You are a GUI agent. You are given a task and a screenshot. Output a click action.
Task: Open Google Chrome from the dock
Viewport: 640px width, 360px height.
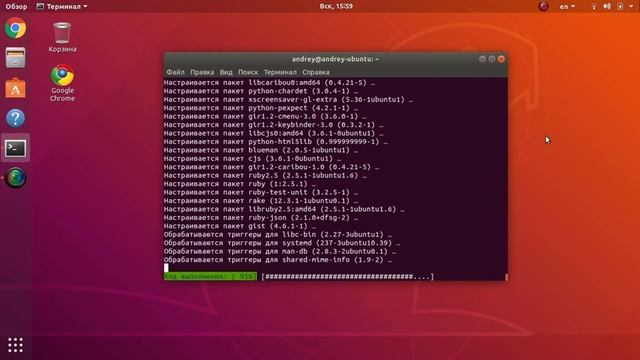pyautogui.click(x=16, y=28)
